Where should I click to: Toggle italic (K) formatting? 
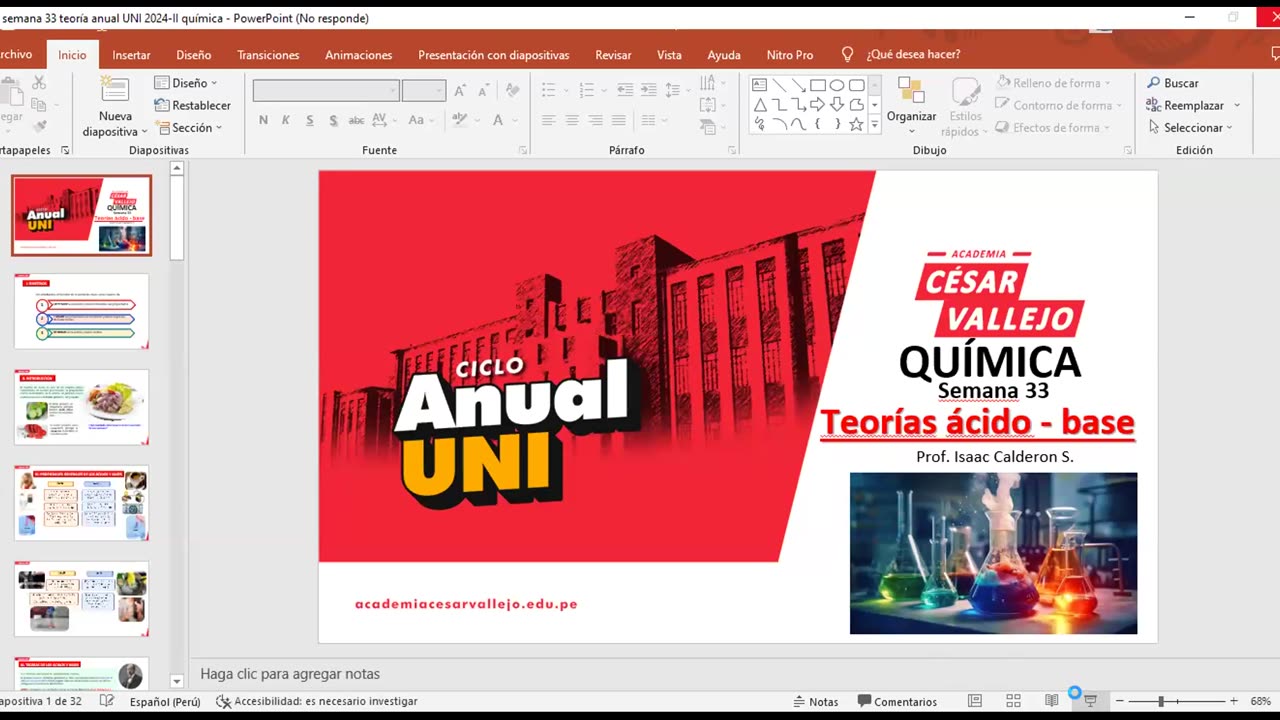[286, 120]
